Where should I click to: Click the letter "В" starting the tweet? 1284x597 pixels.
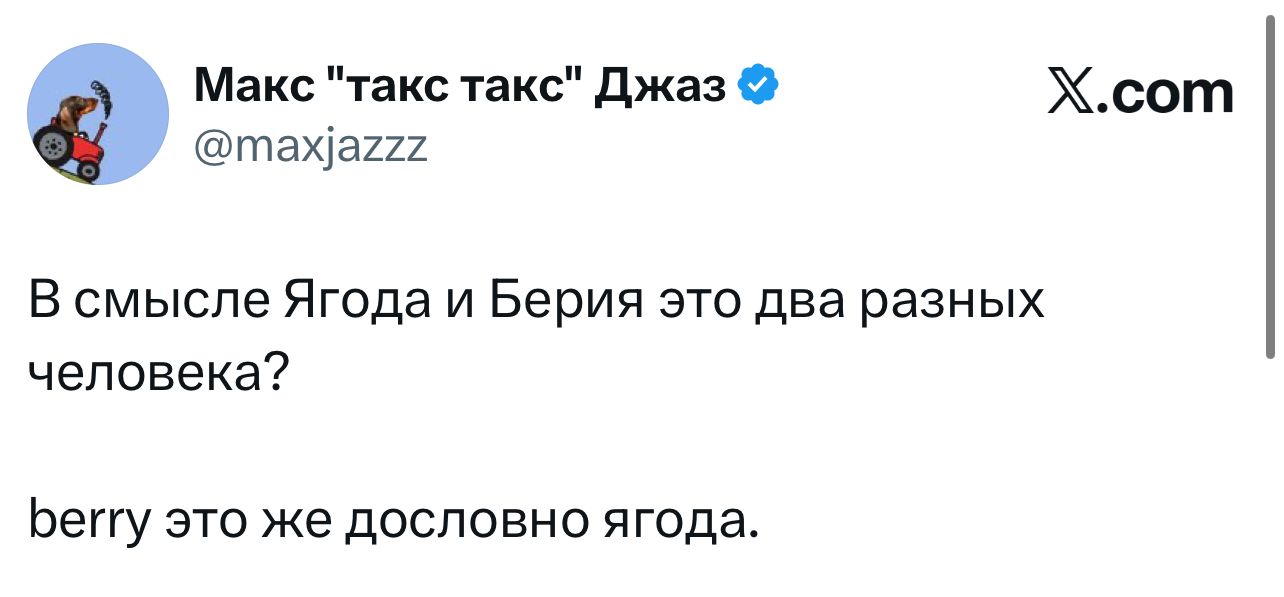pyautogui.click(x=42, y=300)
